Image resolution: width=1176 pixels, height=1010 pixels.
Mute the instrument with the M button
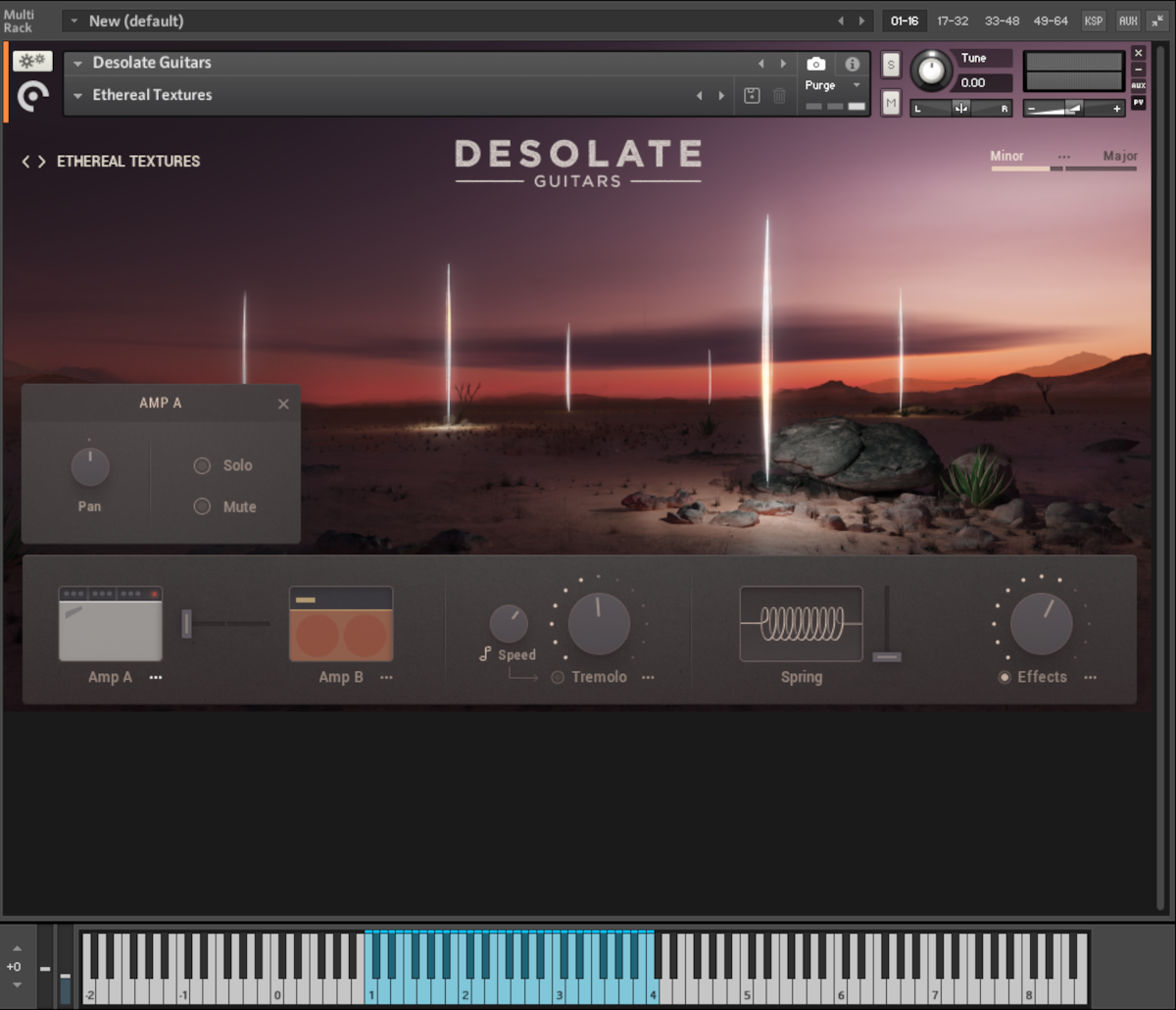(x=891, y=102)
